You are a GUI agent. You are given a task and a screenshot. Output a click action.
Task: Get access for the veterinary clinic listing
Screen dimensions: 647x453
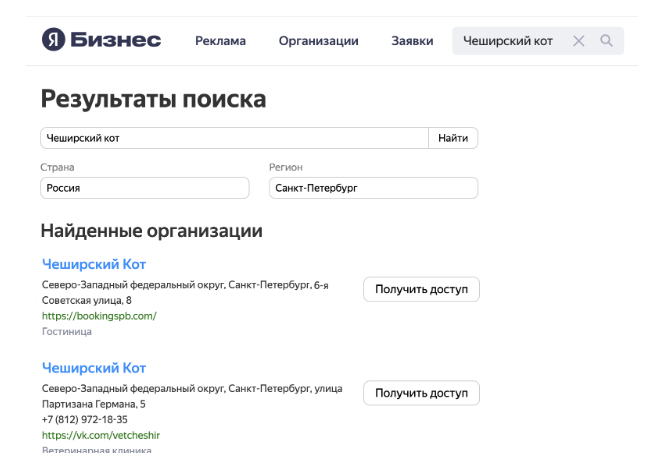click(x=421, y=393)
